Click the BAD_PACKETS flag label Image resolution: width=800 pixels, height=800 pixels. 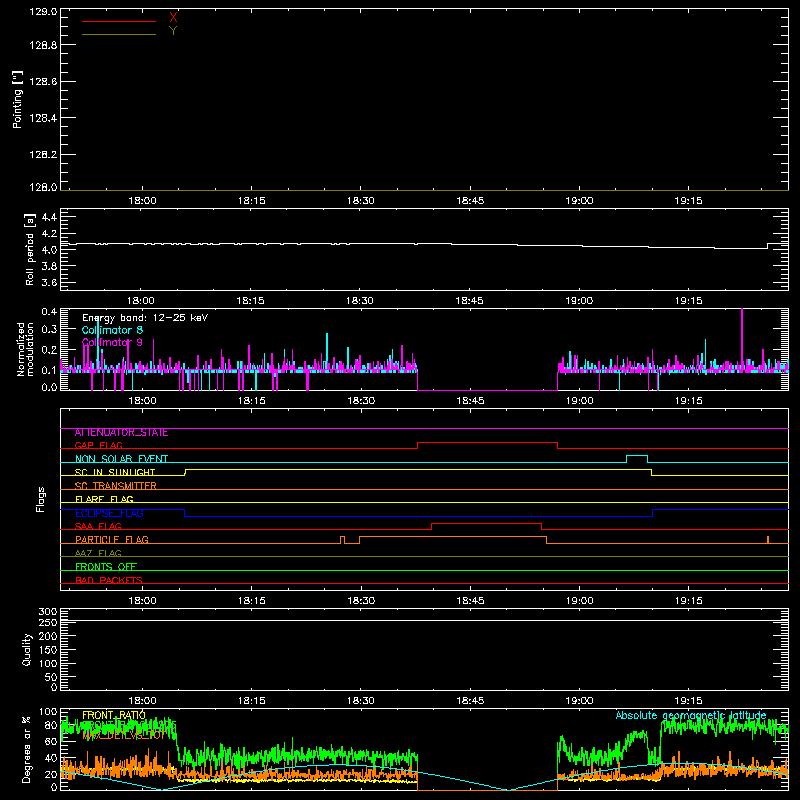[108, 580]
